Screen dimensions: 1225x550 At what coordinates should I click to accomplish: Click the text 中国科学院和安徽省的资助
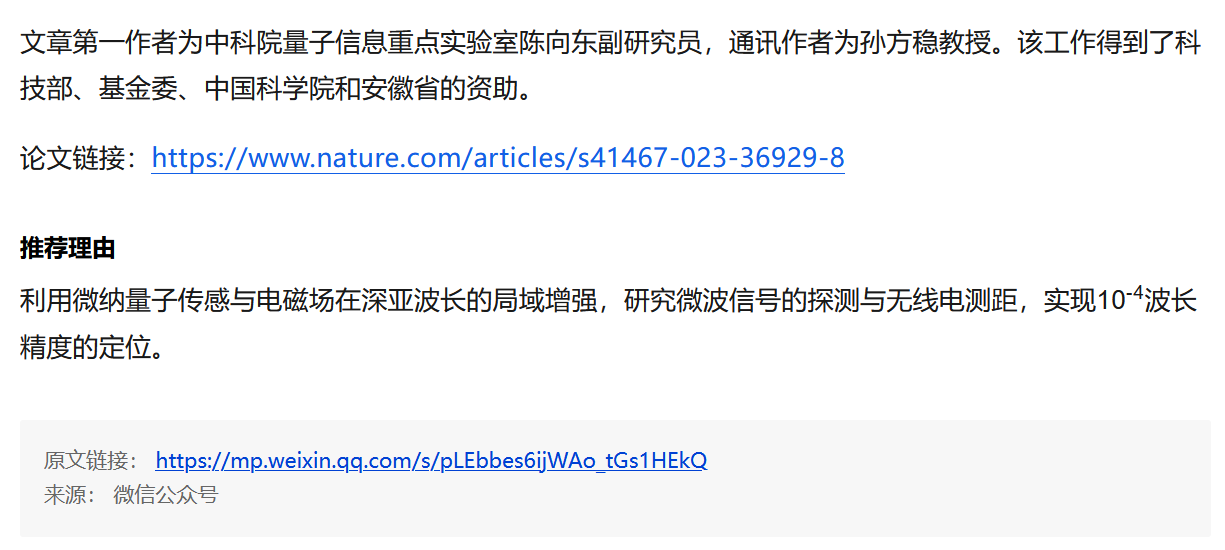pos(362,90)
